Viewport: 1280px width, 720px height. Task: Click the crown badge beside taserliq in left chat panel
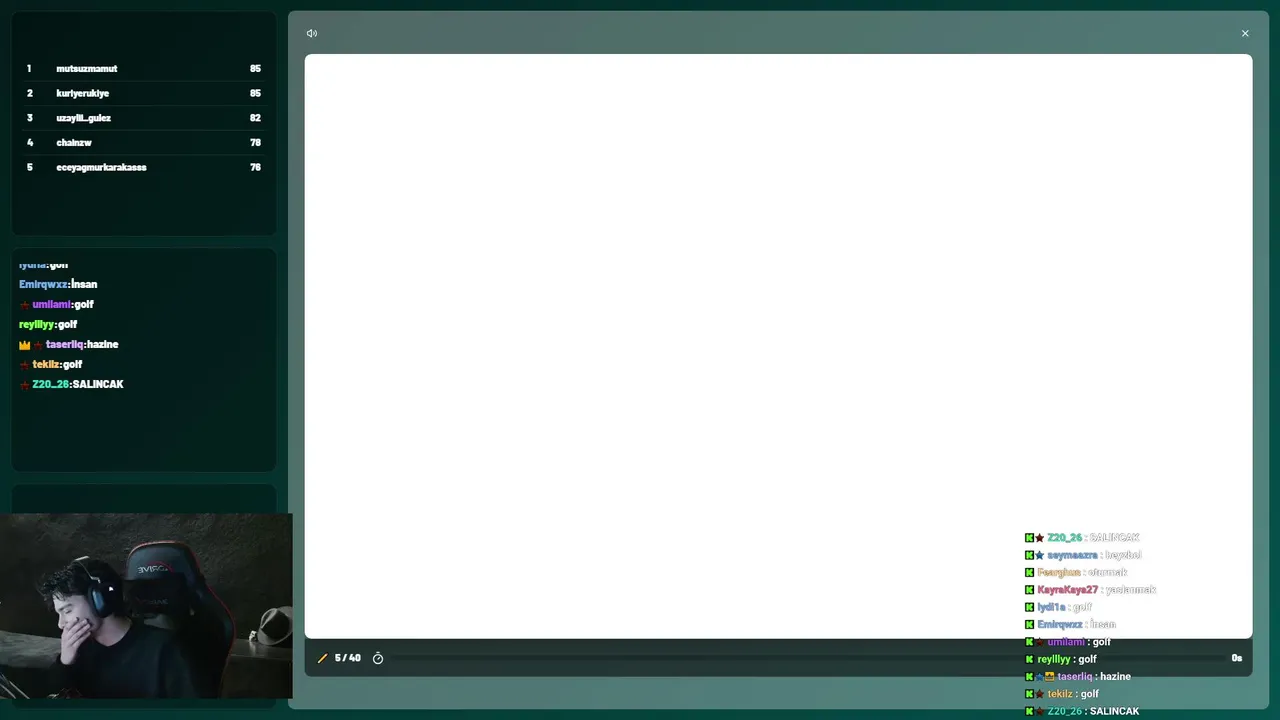[x=25, y=345]
